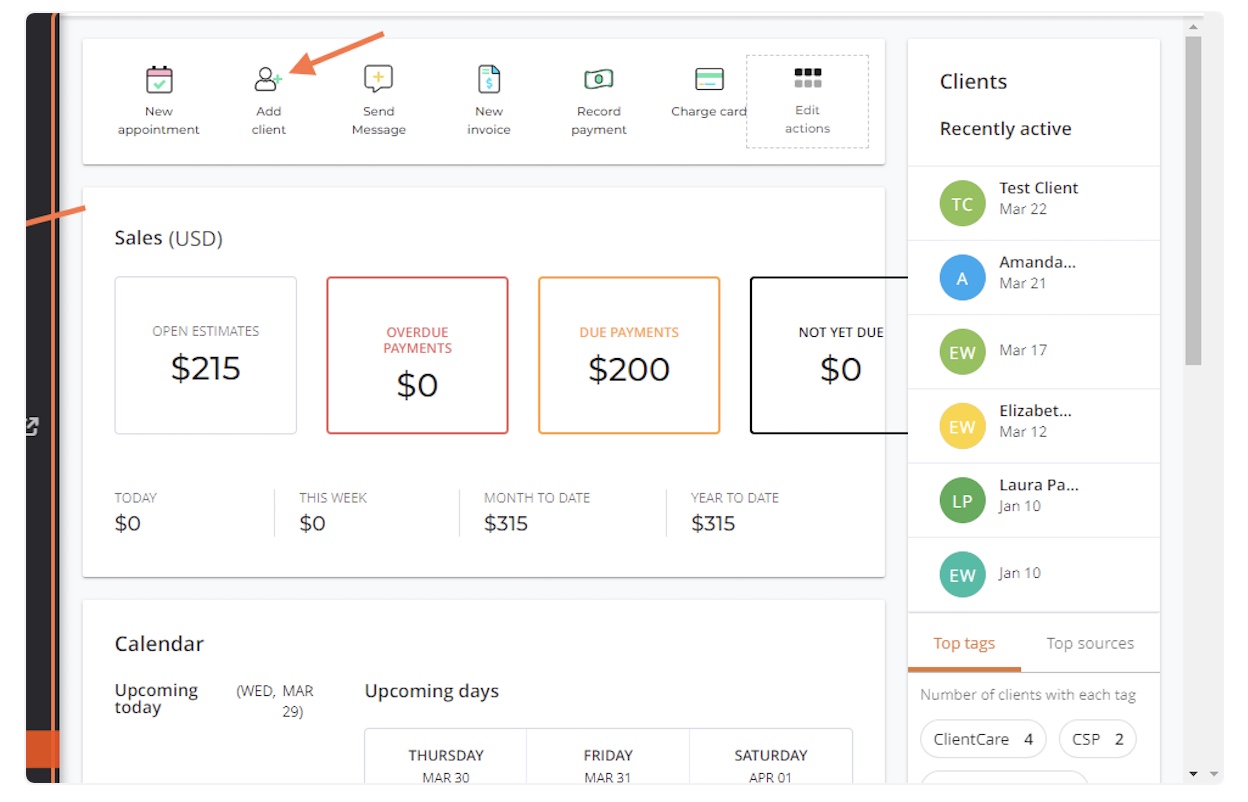Click Elizabeth's yellow EW avatar
The image size is (1248, 802).
click(x=962, y=426)
